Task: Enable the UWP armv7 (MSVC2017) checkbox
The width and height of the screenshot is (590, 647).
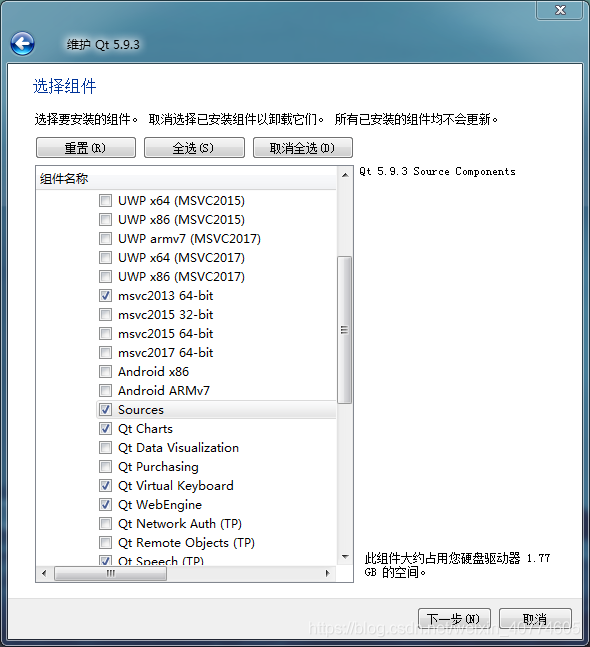Action: (x=106, y=239)
